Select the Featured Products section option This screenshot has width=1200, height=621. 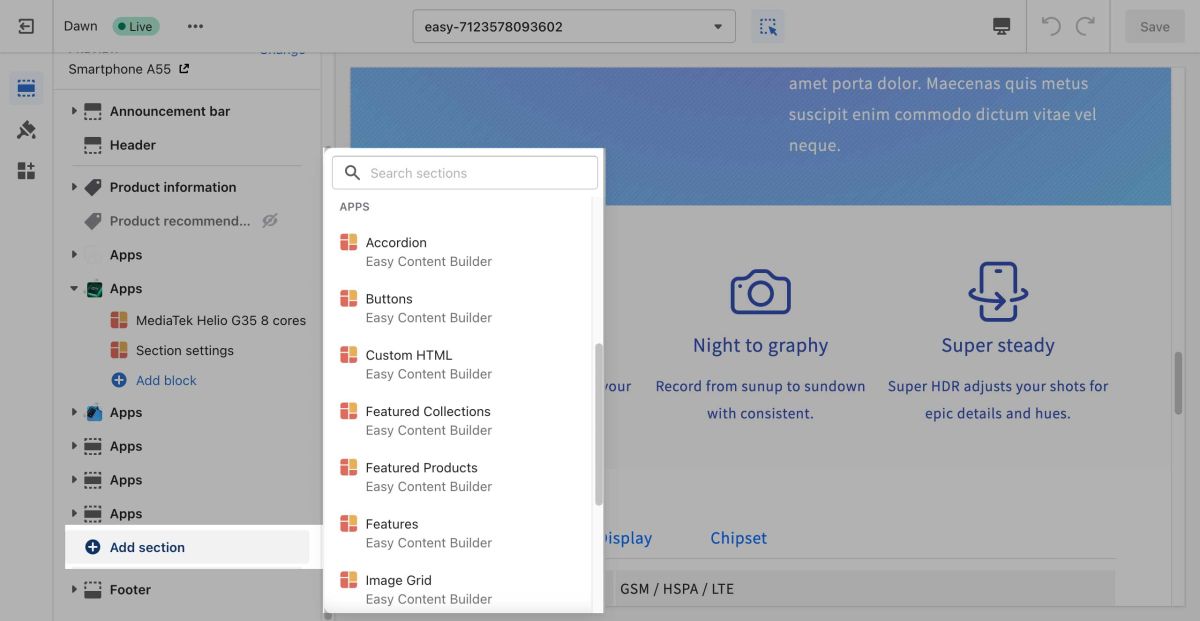click(462, 476)
